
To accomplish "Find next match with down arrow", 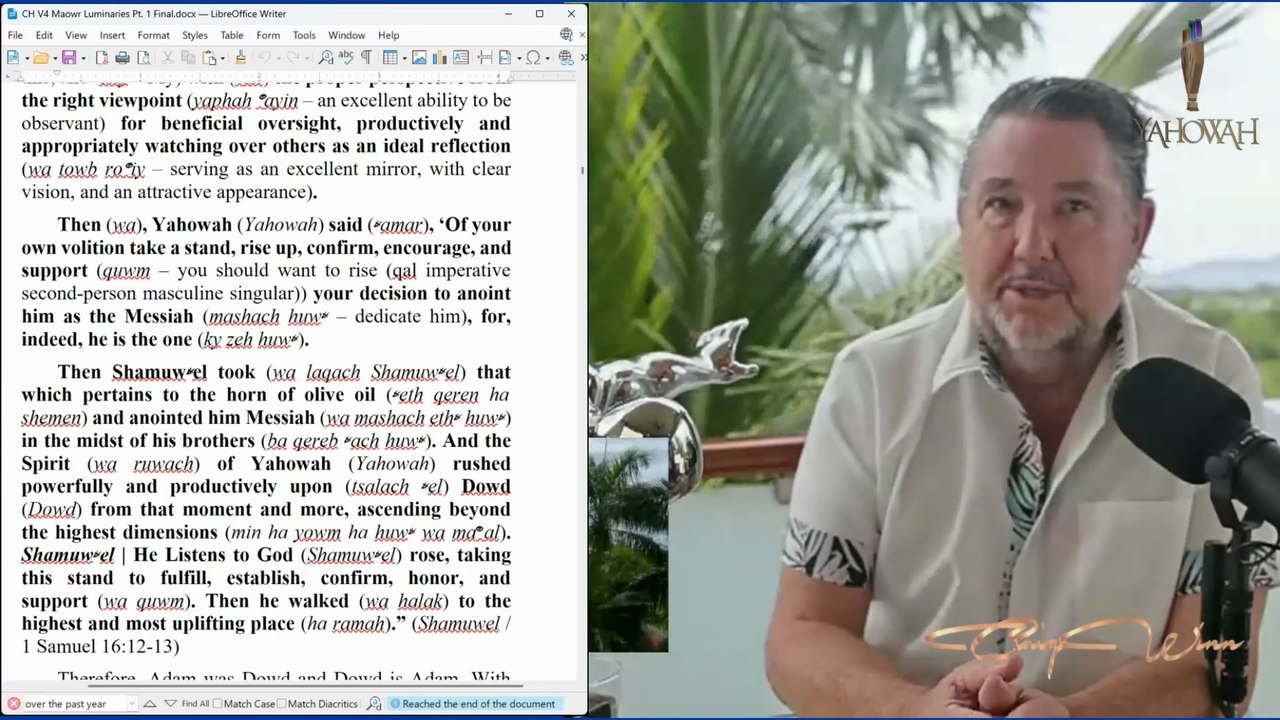I will (170, 704).
